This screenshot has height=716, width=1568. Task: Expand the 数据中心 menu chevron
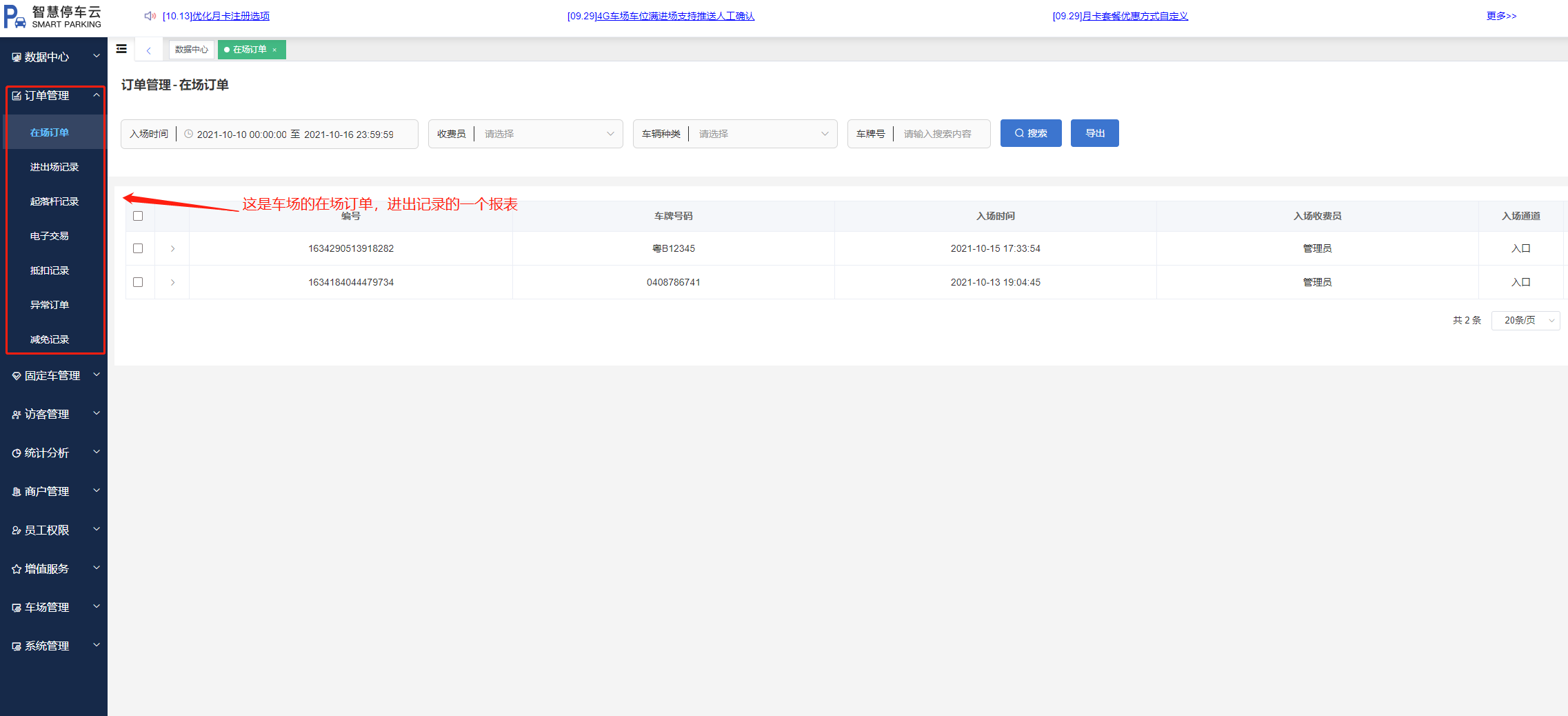97,56
